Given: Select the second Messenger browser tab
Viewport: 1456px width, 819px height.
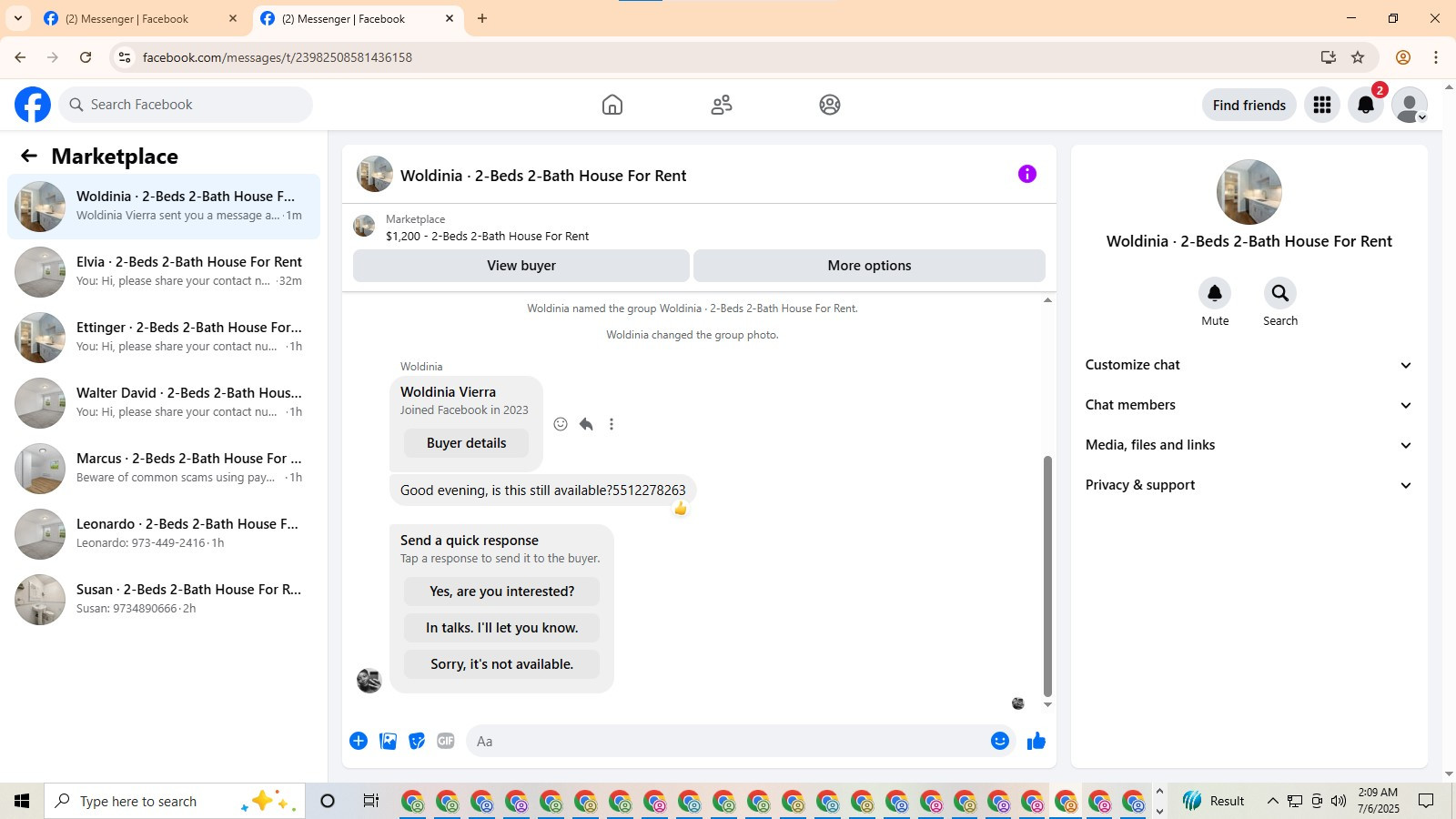Looking at the screenshot, I should (x=357, y=18).
